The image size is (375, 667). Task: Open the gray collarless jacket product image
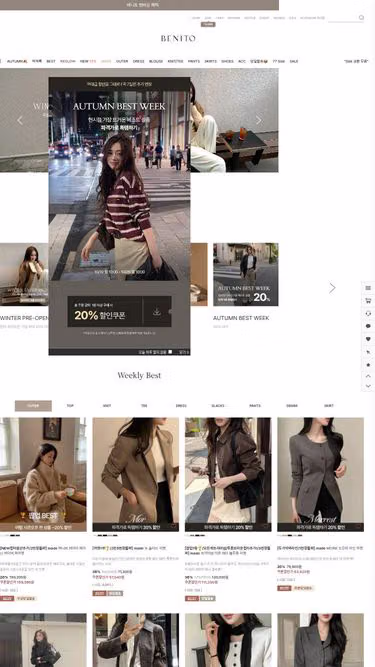click(x=321, y=474)
